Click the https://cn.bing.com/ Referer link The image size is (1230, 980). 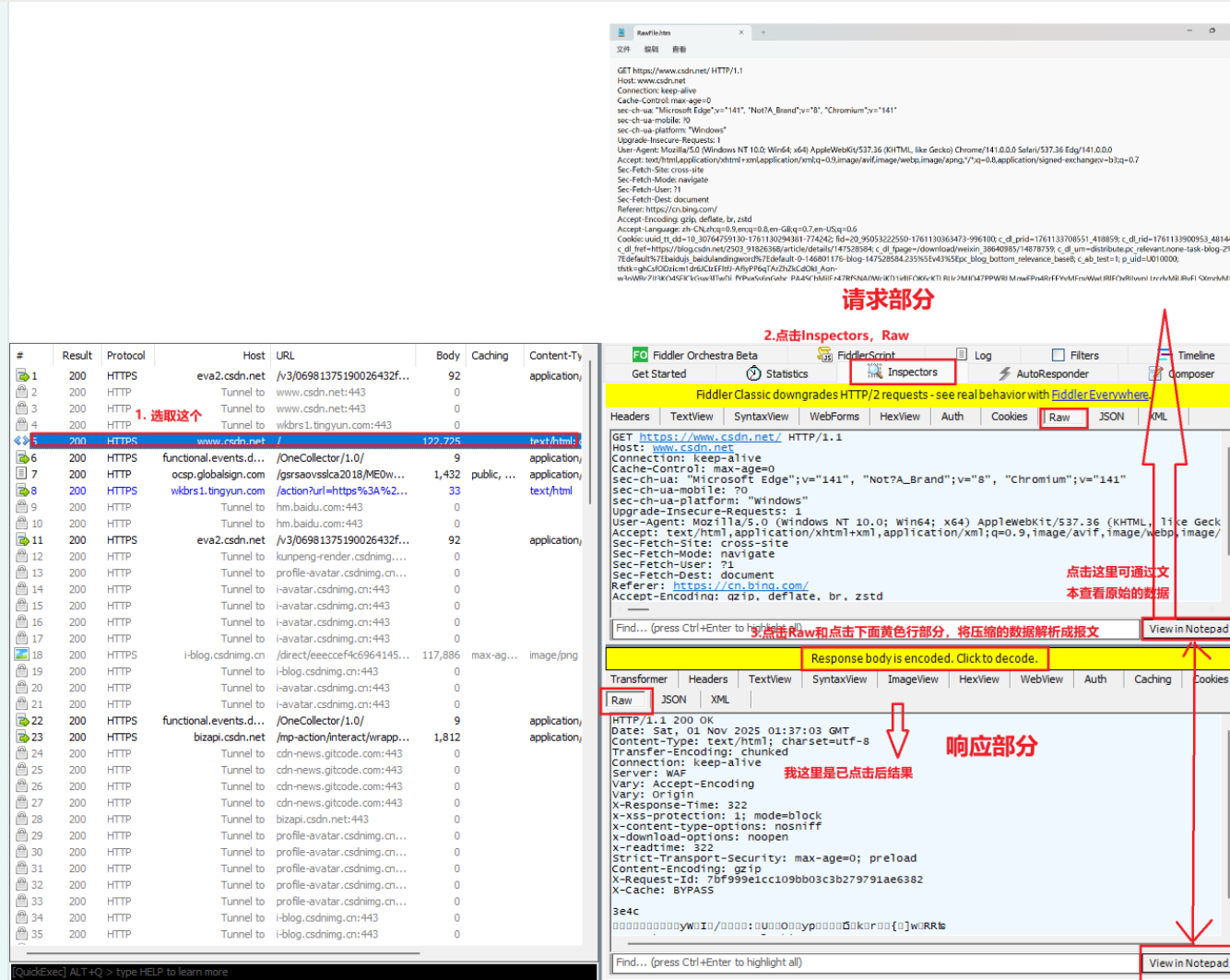point(740,585)
